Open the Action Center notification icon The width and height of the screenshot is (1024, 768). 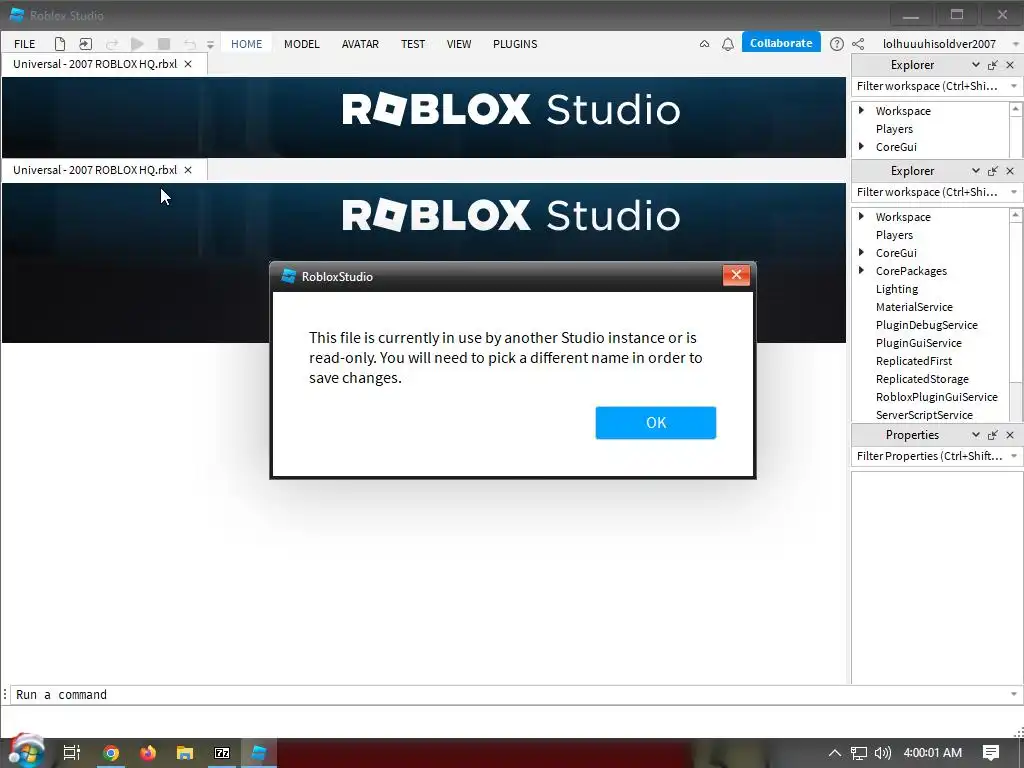click(991, 753)
